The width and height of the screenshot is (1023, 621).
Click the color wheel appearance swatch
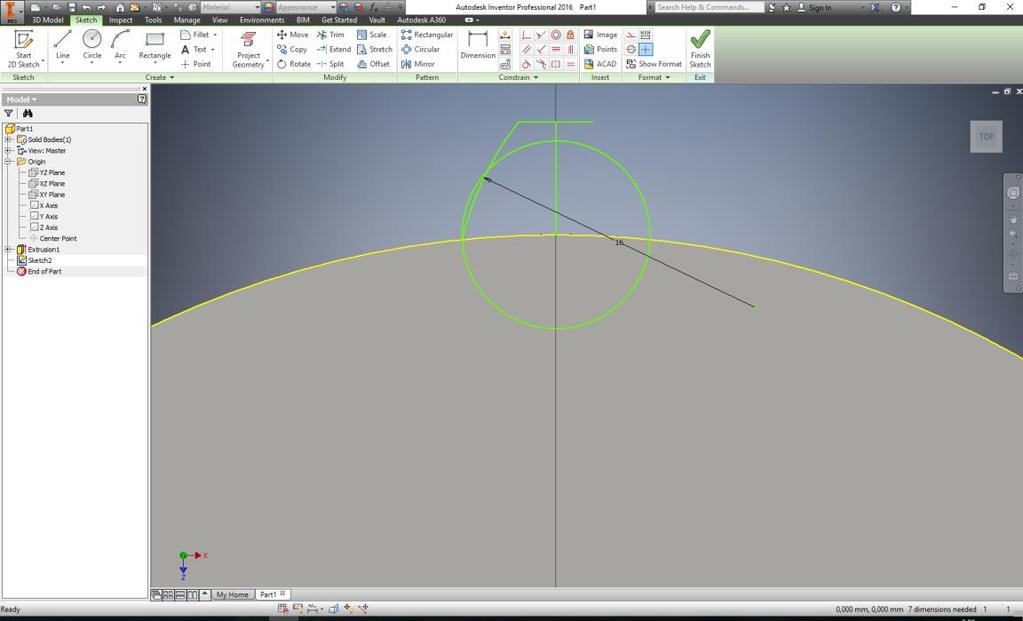click(268, 7)
